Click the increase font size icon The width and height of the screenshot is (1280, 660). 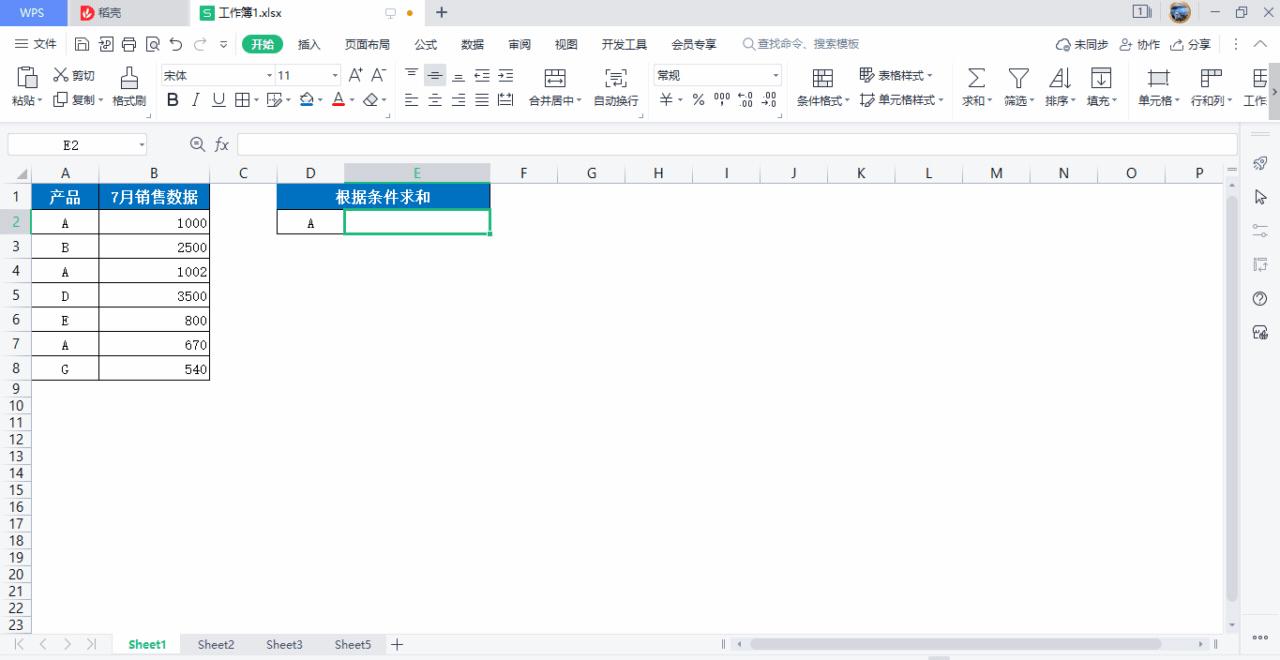click(355, 75)
